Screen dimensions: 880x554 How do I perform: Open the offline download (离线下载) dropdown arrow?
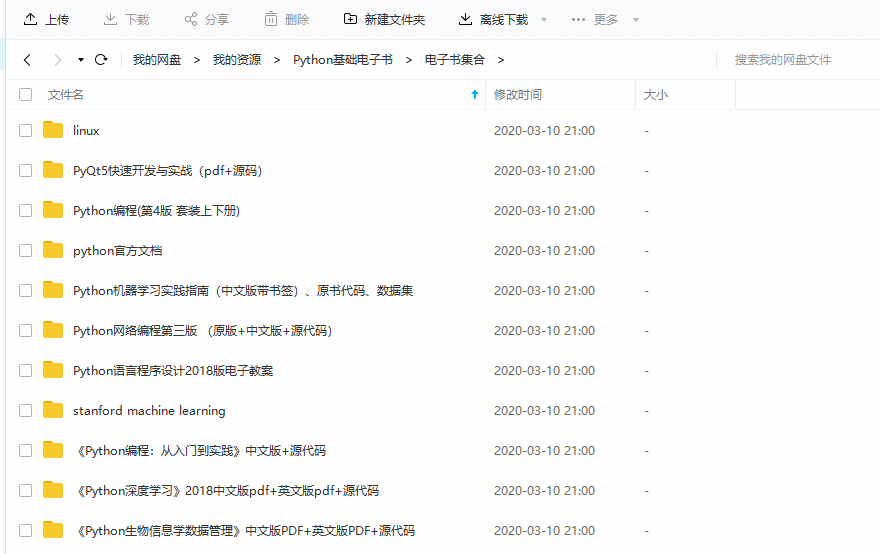[x=544, y=20]
